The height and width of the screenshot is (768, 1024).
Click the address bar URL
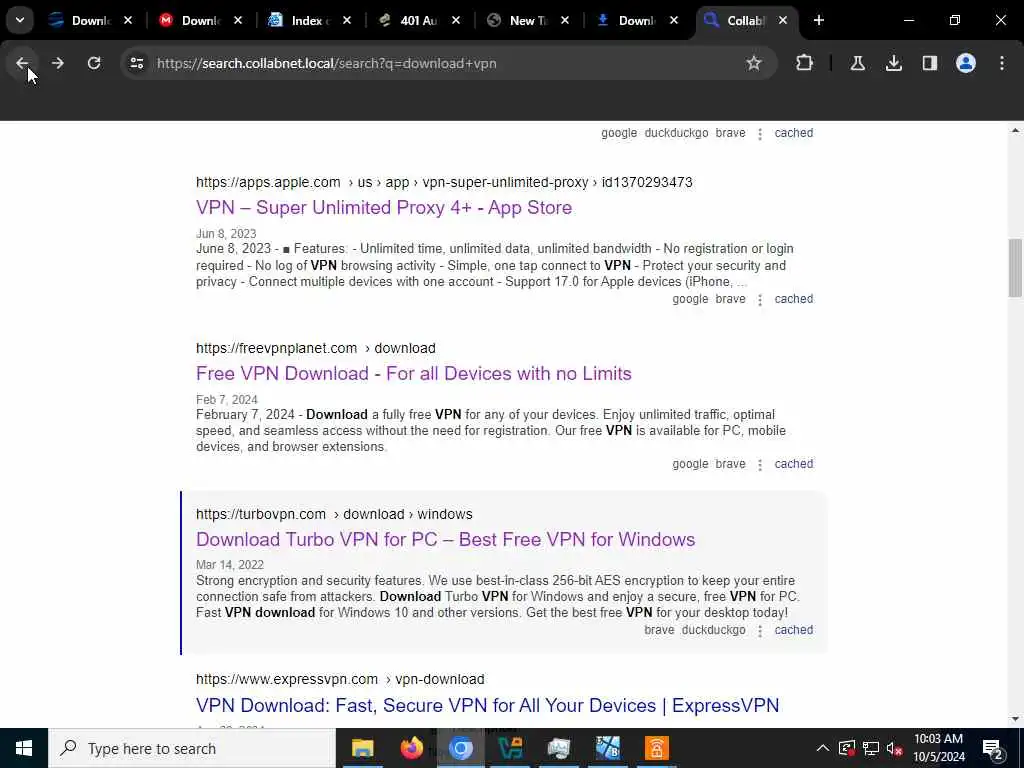coord(327,63)
